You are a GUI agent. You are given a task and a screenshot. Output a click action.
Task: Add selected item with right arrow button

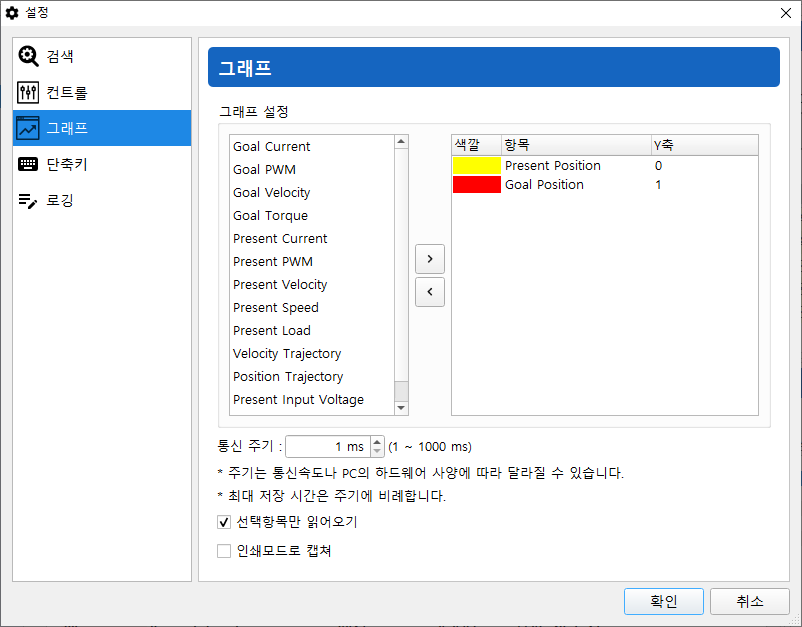(430, 259)
